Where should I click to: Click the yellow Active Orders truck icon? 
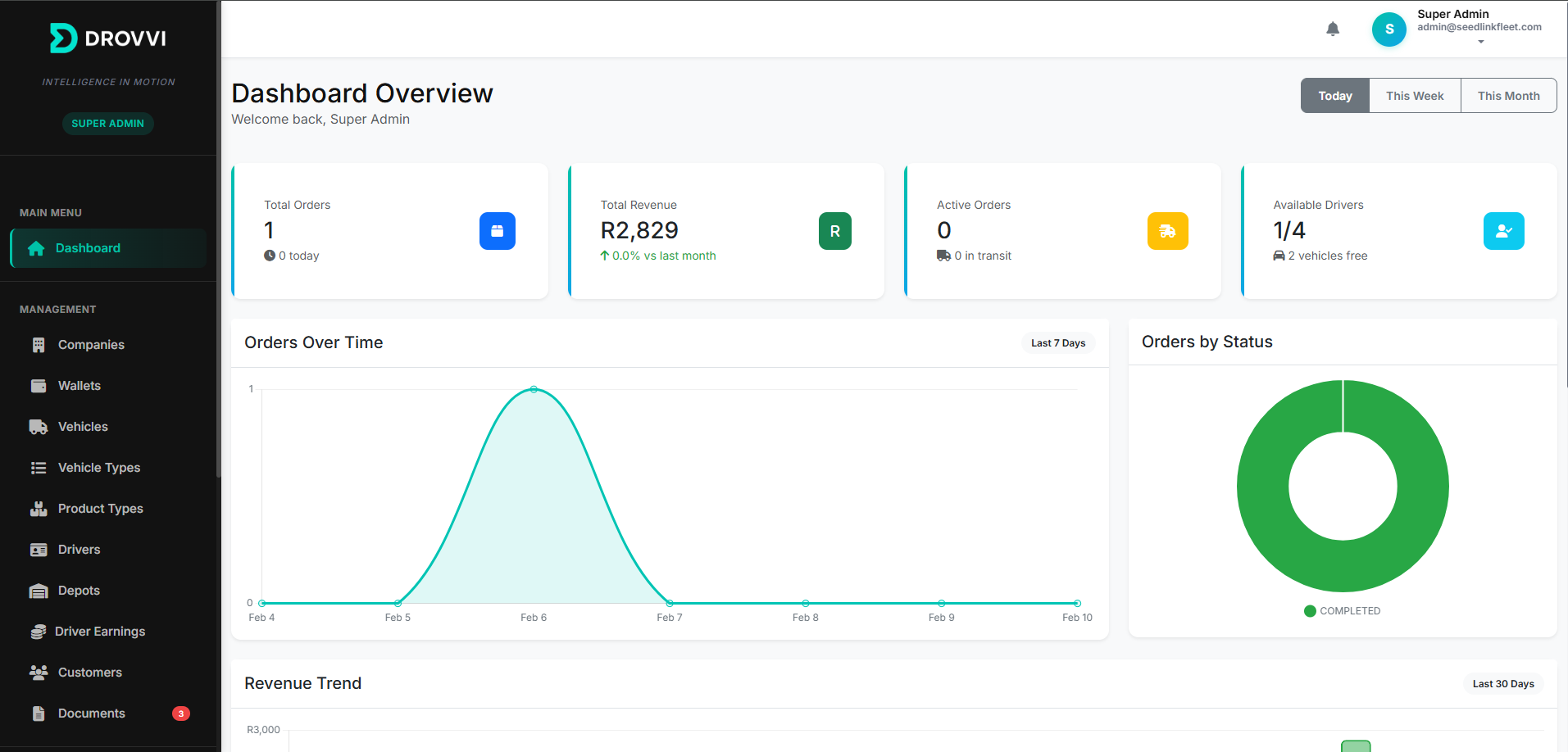click(1168, 231)
